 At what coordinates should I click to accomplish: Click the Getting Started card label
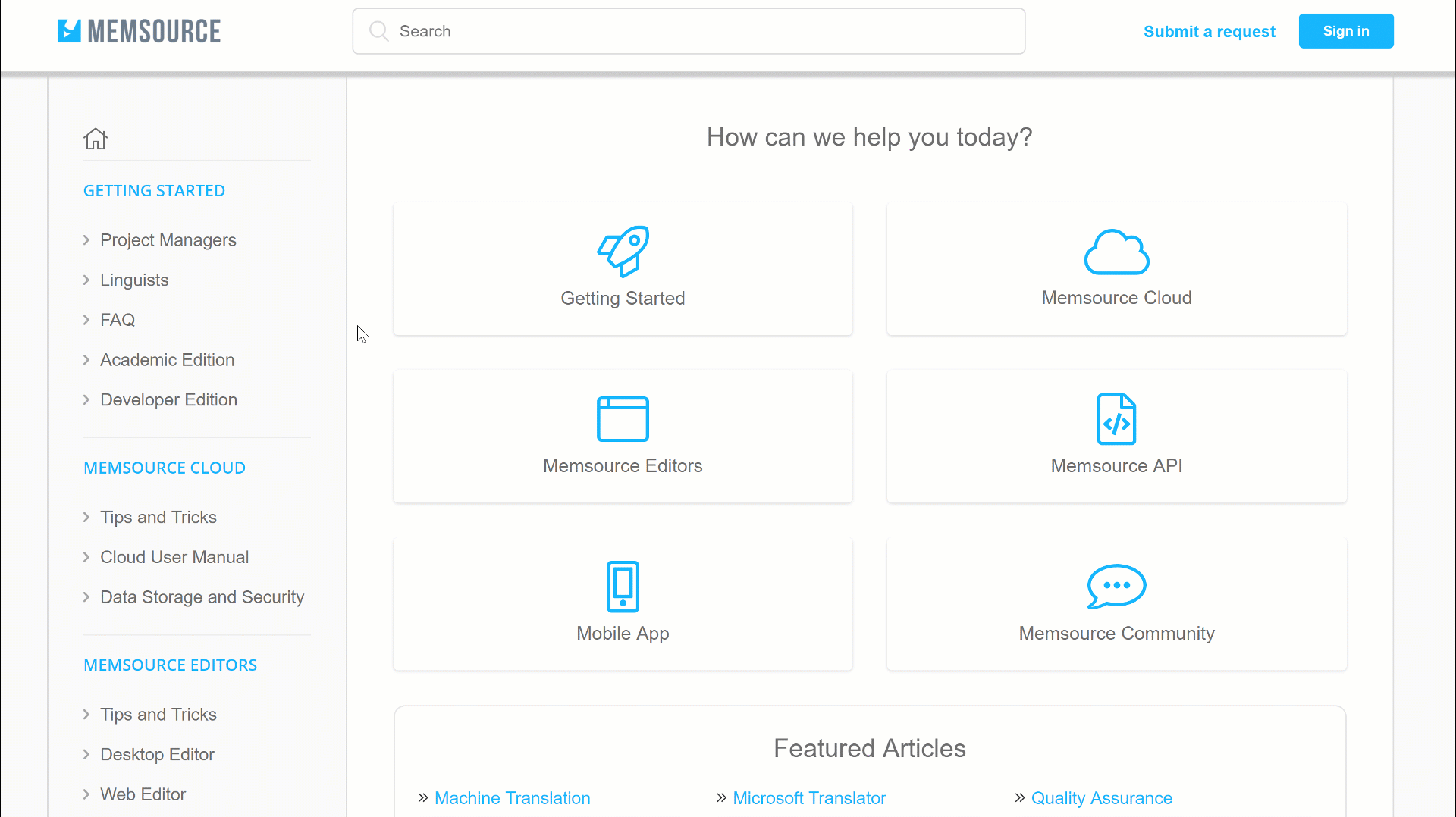coord(623,299)
